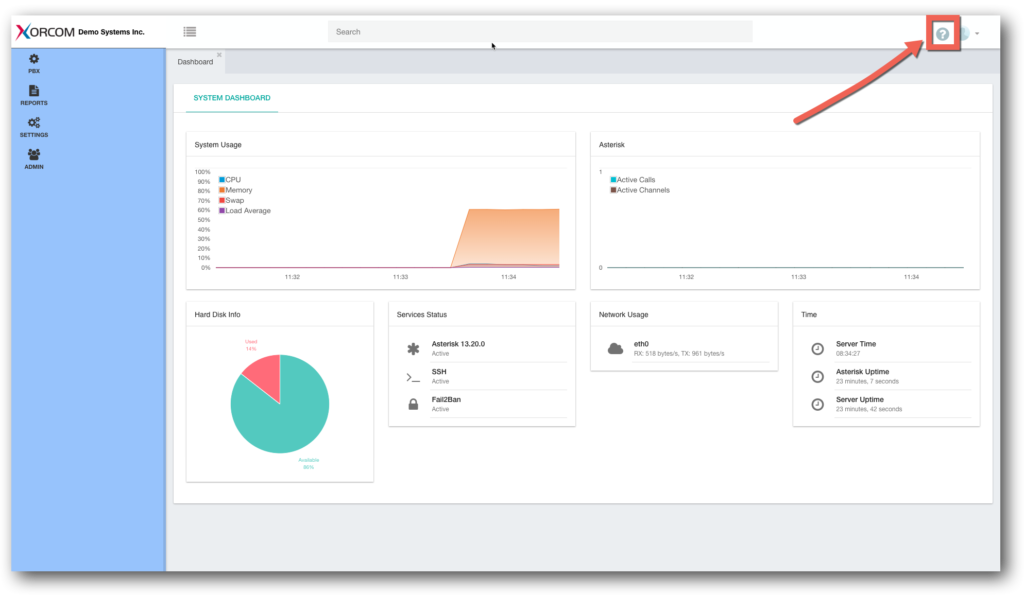Click the SSH service label
This screenshot has width=1024, height=595.
[x=439, y=372]
